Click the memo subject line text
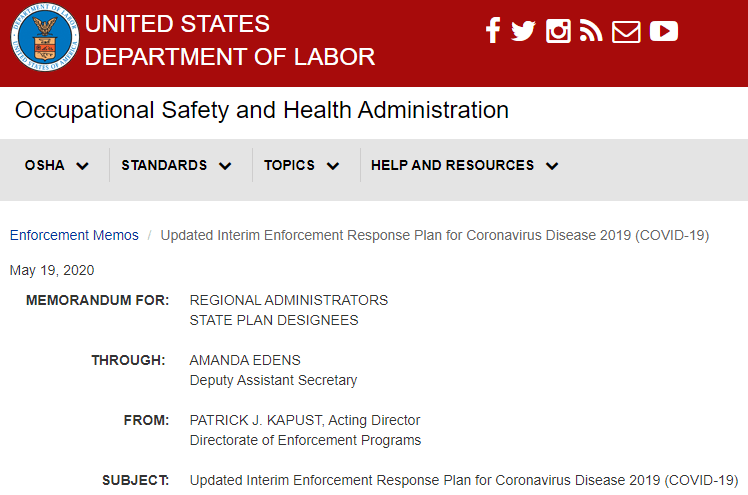Viewport: 748px width, 495px height. (x=464, y=480)
